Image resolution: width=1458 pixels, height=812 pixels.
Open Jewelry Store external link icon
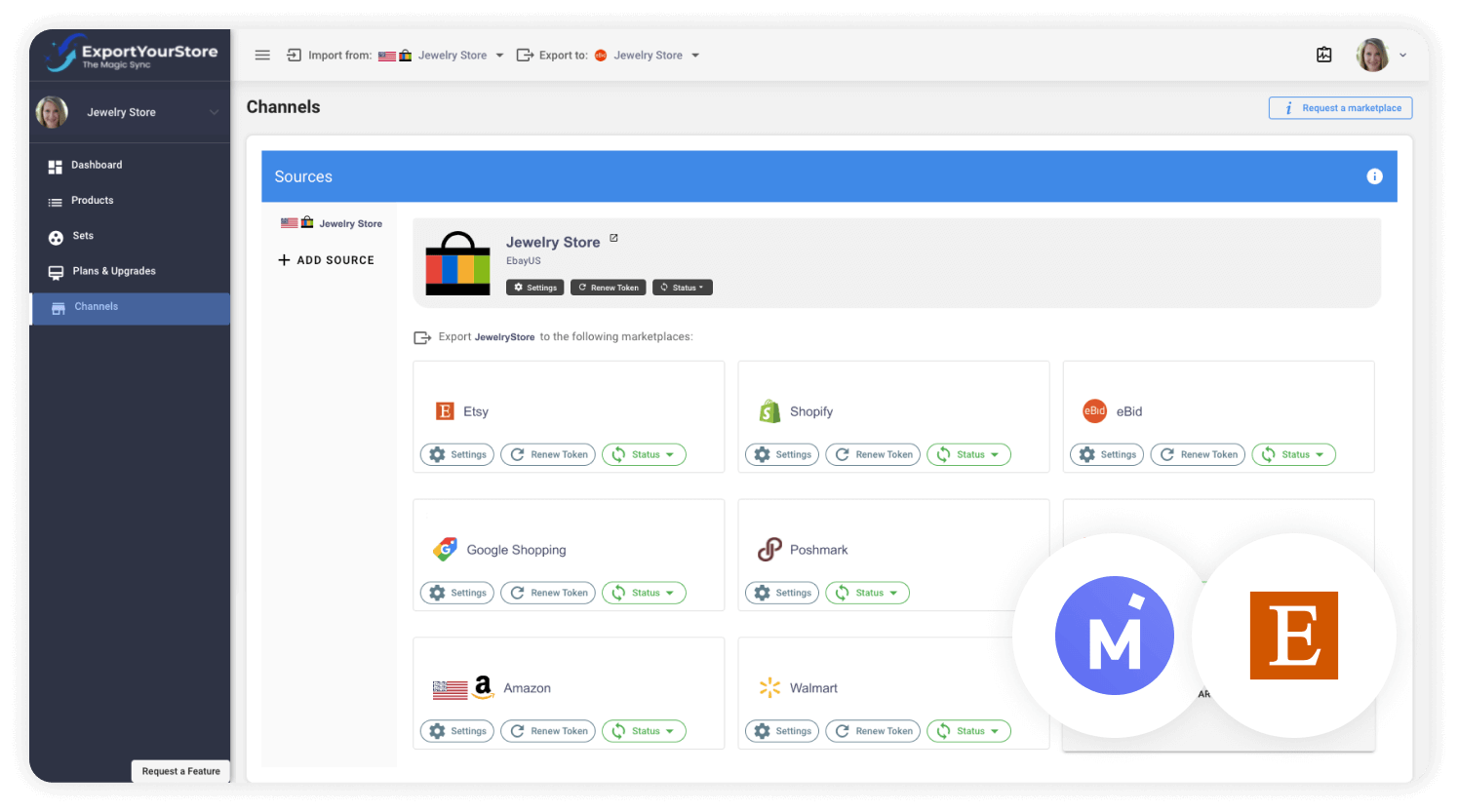(x=613, y=238)
